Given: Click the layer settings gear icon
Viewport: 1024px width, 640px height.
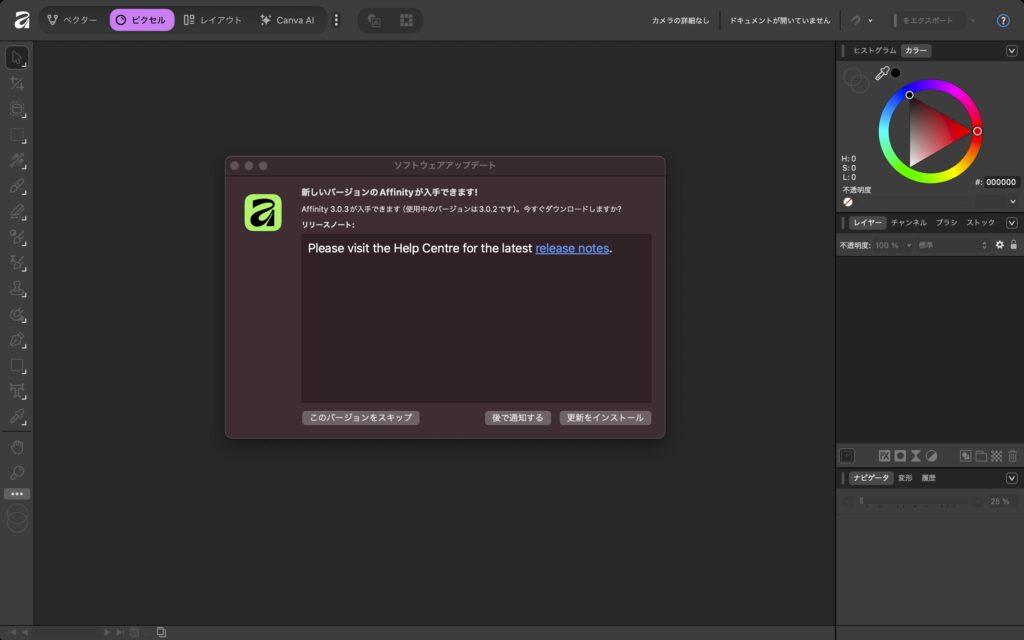Looking at the screenshot, I should 998,245.
